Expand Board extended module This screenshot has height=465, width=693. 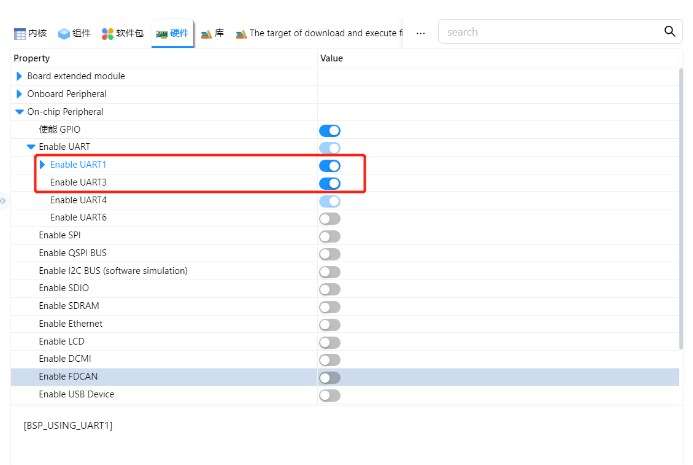[x=19, y=76]
